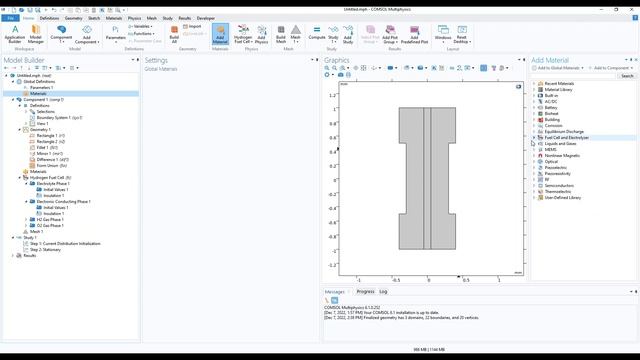The height and width of the screenshot is (360, 640).
Task: Open the Hydrogen Fuel Cell physics button
Action: pos(243,34)
